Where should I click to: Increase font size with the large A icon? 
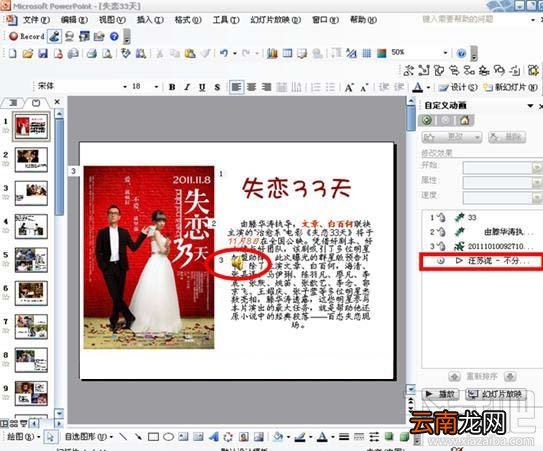click(349, 87)
